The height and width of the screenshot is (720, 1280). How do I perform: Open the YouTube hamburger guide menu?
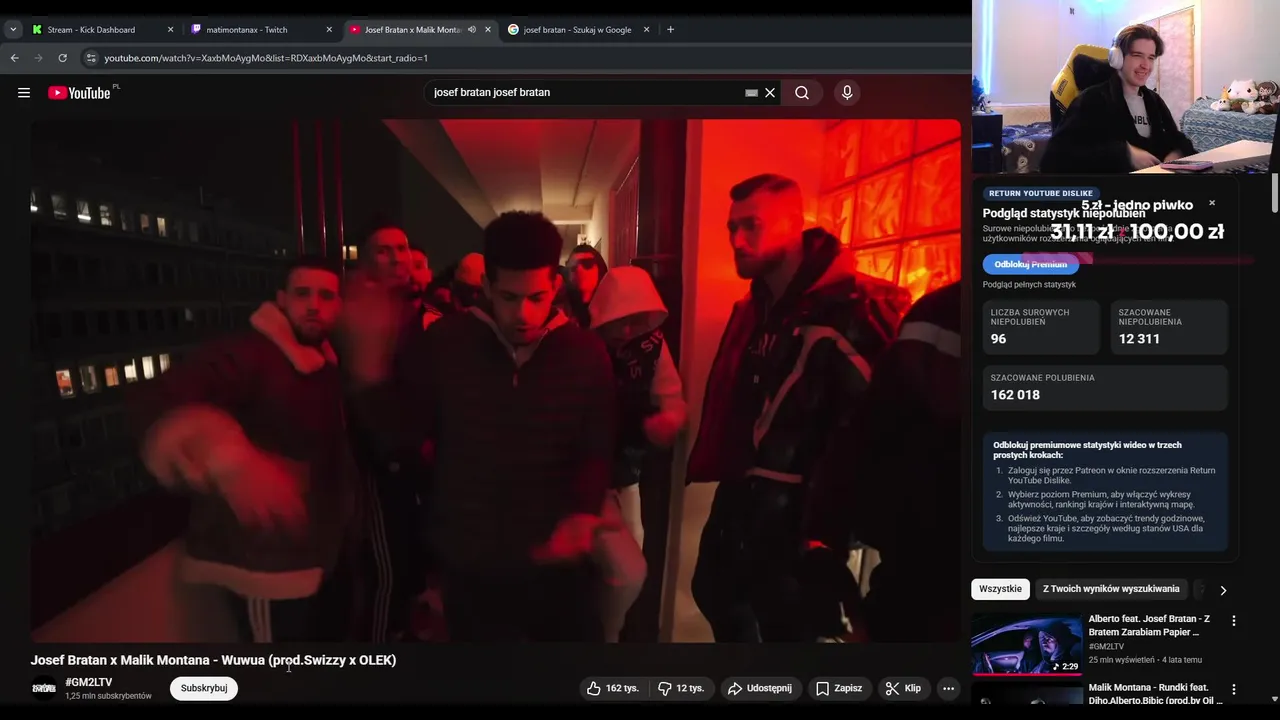coord(23,93)
